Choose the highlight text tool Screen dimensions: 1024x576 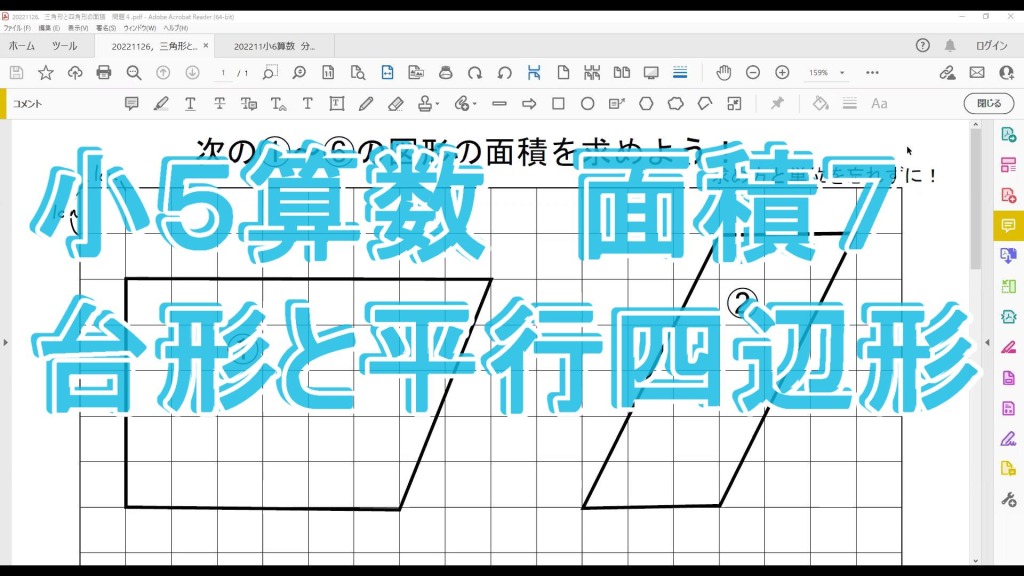tap(160, 103)
